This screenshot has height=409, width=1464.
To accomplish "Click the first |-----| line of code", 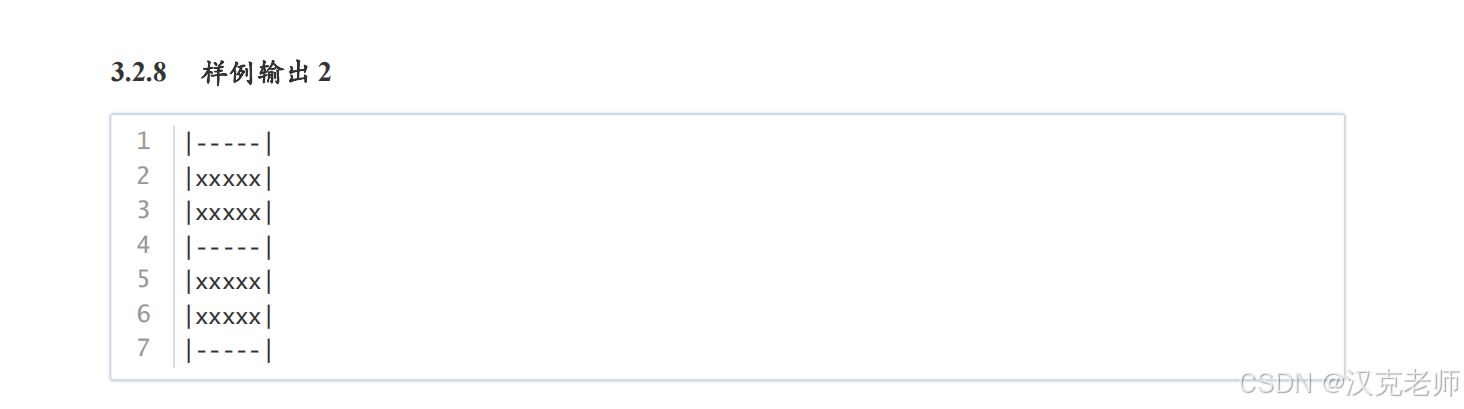I will 229,143.
